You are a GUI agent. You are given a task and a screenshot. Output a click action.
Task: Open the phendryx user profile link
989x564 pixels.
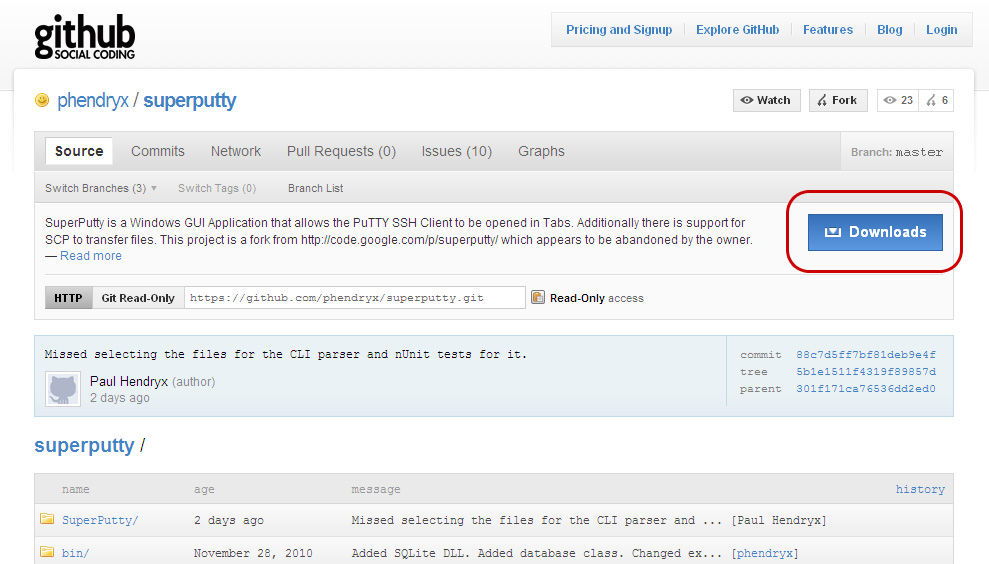93,100
